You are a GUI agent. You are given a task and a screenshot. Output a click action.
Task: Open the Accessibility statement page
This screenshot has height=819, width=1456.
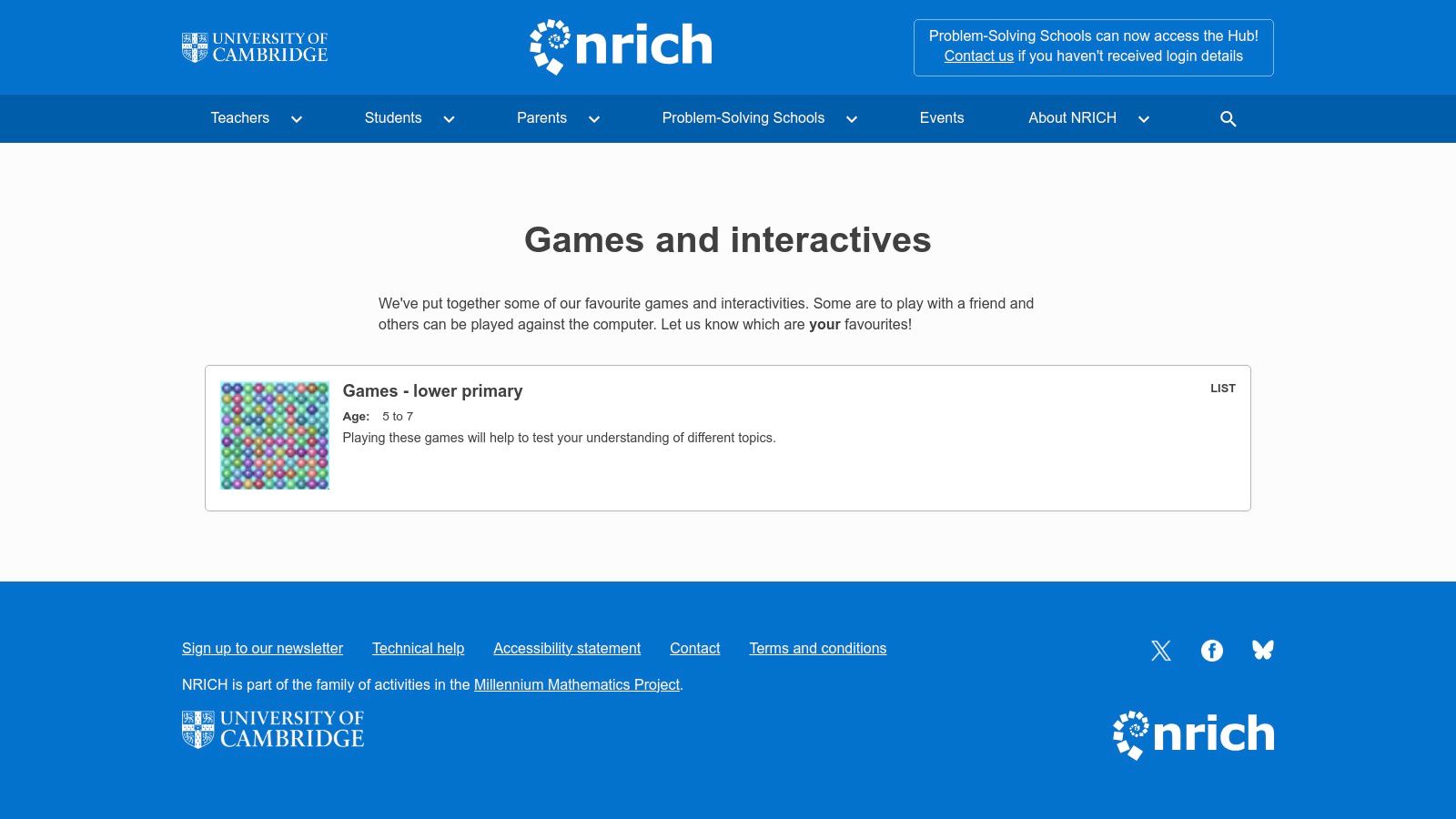[x=566, y=648]
